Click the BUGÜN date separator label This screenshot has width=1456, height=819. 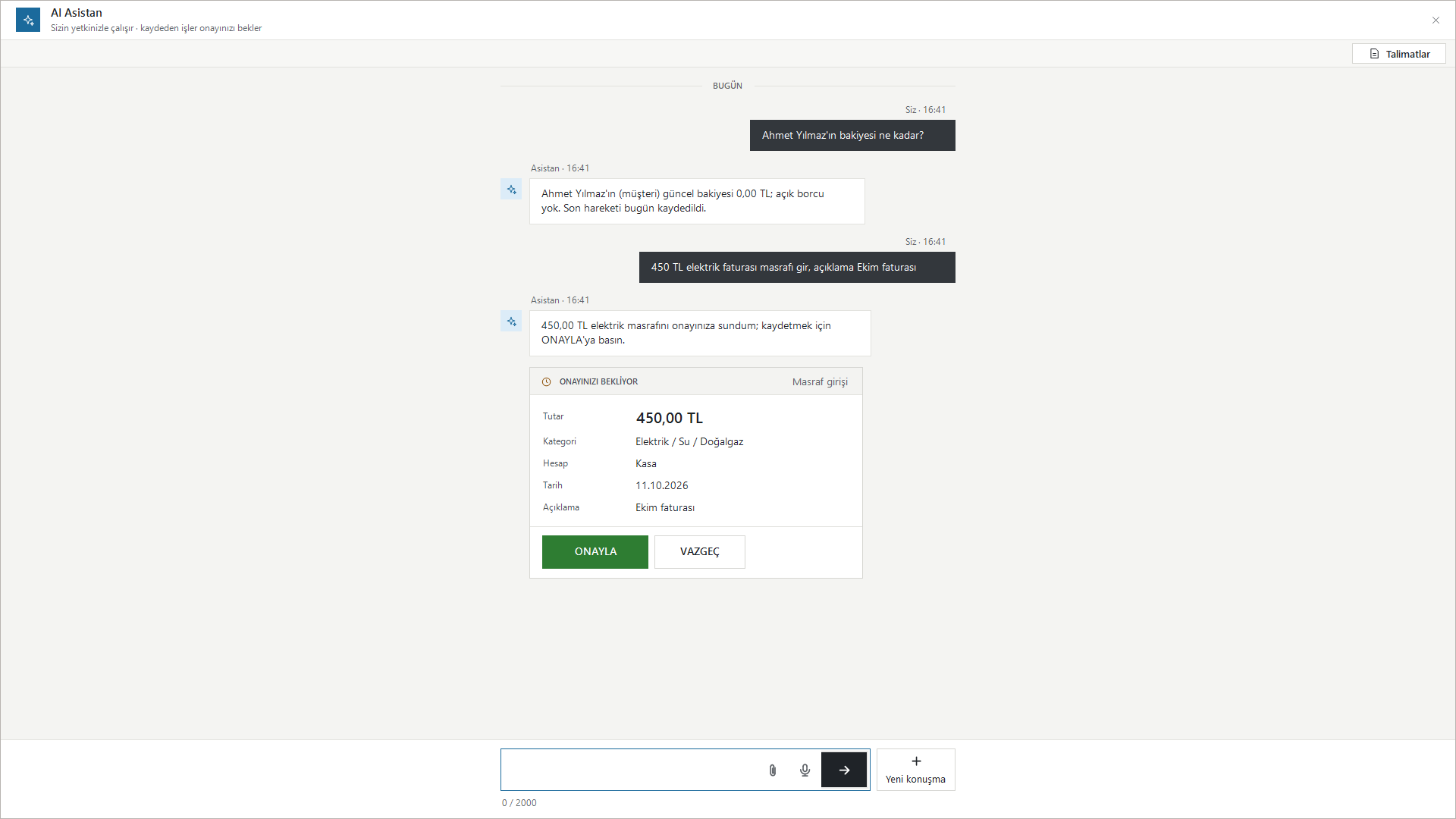pyautogui.click(x=727, y=86)
